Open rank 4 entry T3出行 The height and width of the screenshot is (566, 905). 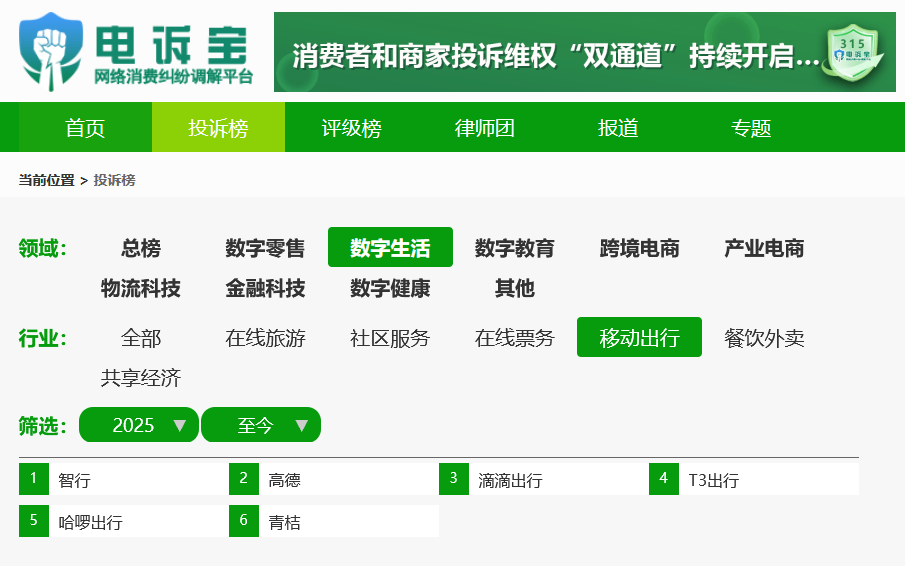754,479
